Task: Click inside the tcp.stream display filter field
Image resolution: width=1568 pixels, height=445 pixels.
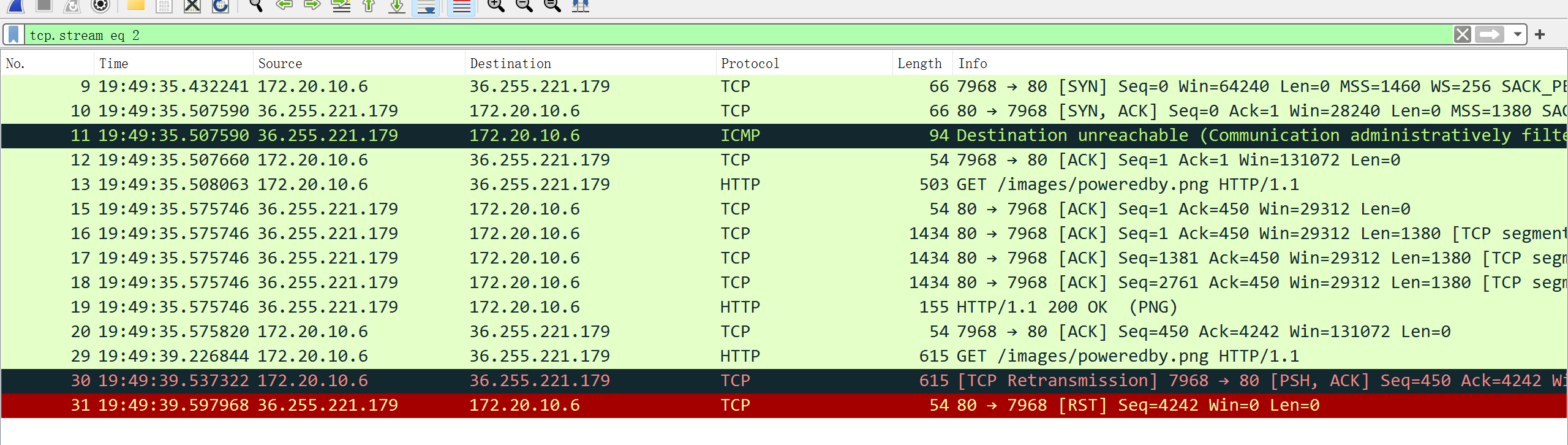Action: coord(735,35)
